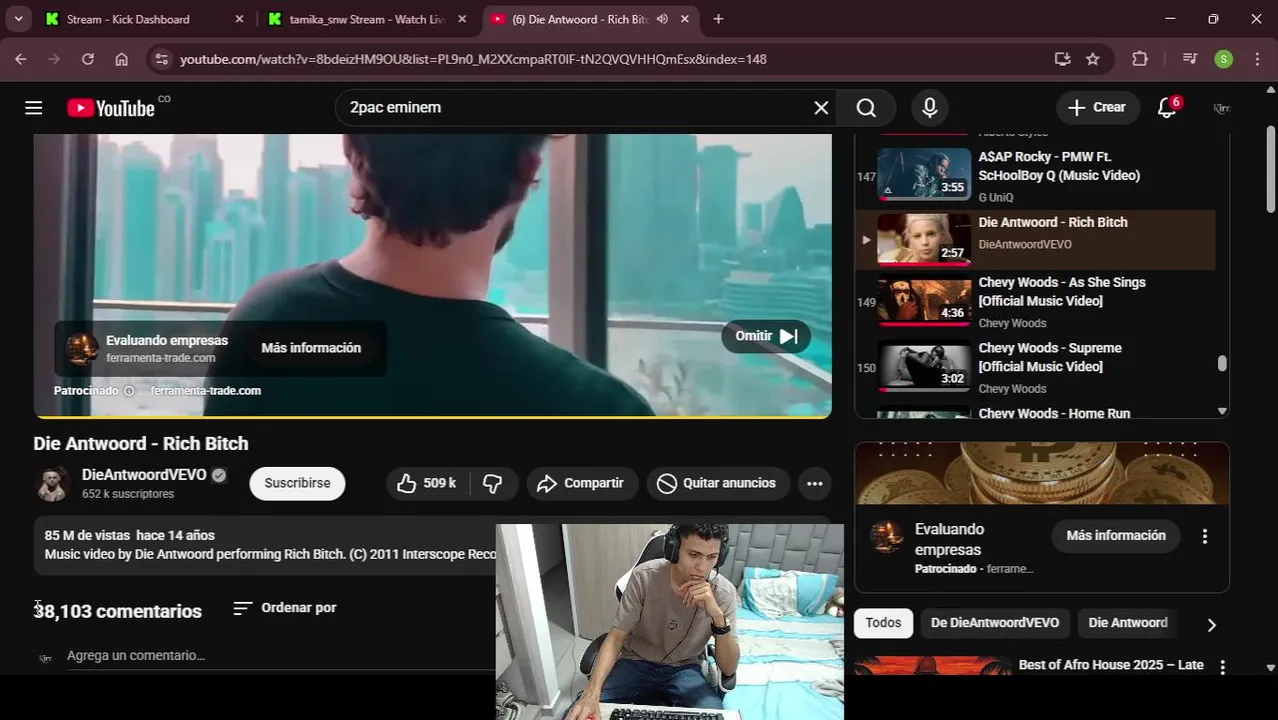Open more actions ellipsis below video
1278x720 pixels.
pos(815,483)
